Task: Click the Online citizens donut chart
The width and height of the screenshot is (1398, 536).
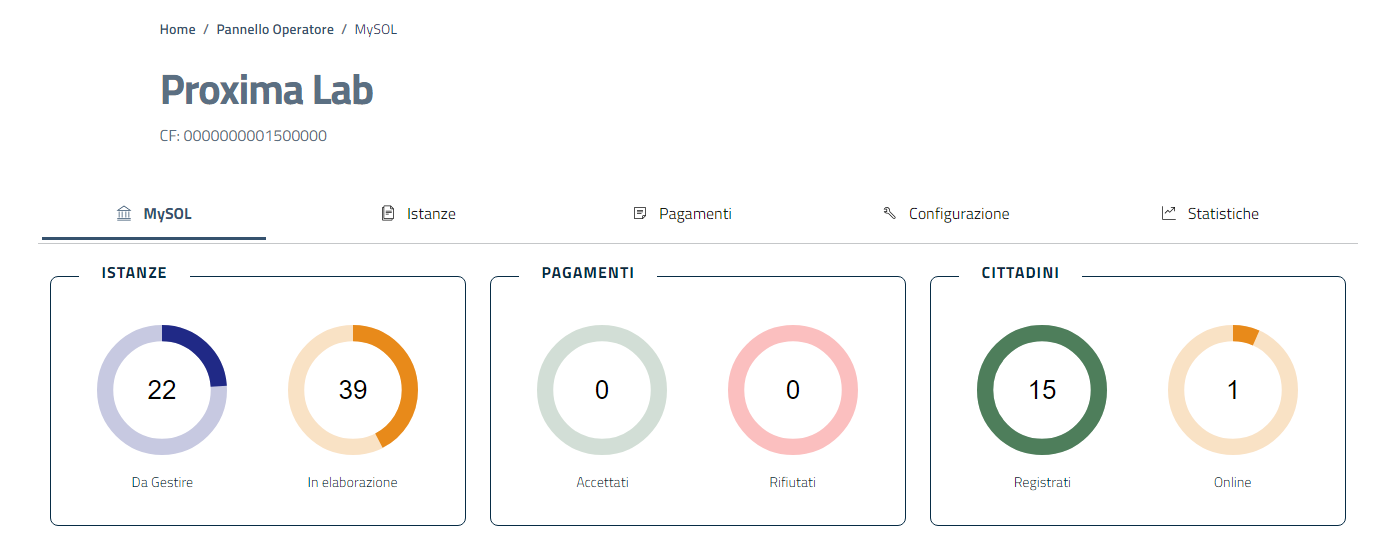Action: pos(1233,390)
